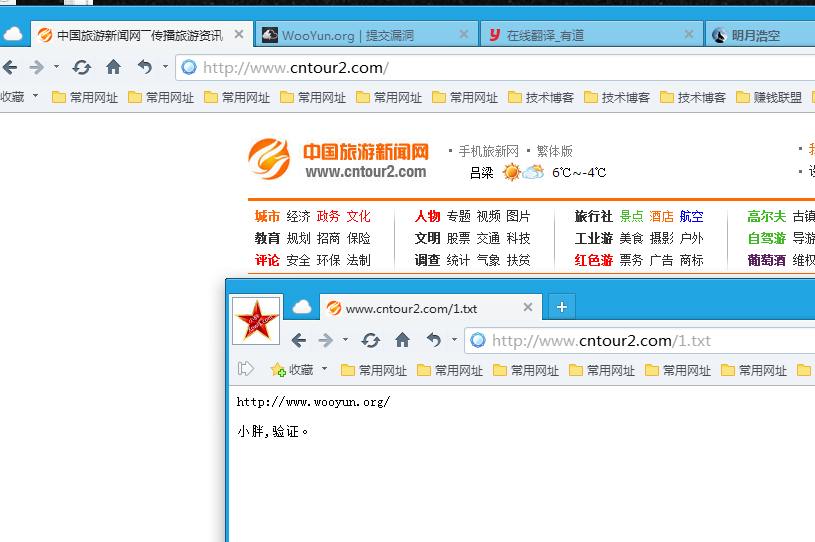The height and width of the screenshot is (542, 815).
Task: Open 旅行社 category link
Action: 594,216
